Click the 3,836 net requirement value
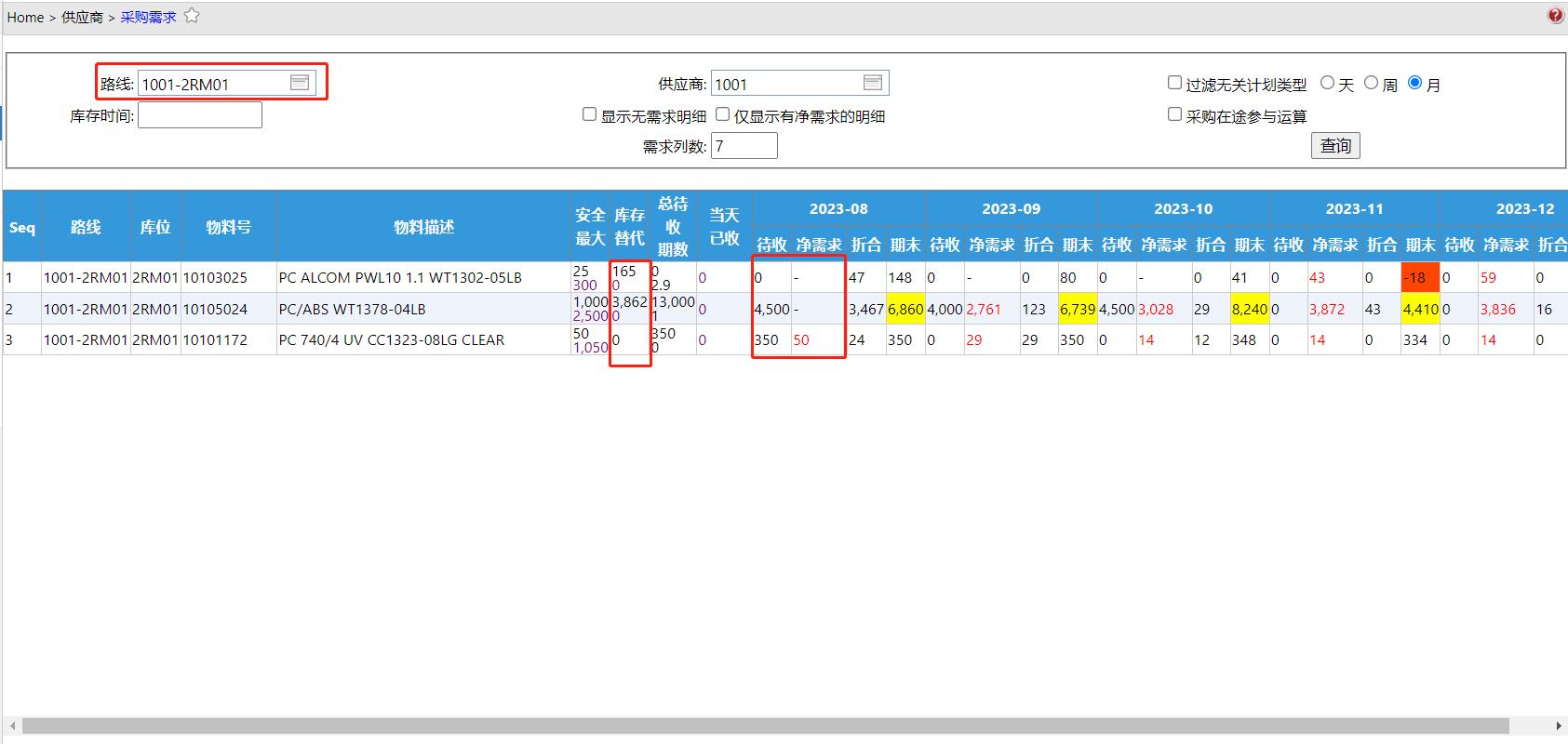 (x=1498, y=309)
